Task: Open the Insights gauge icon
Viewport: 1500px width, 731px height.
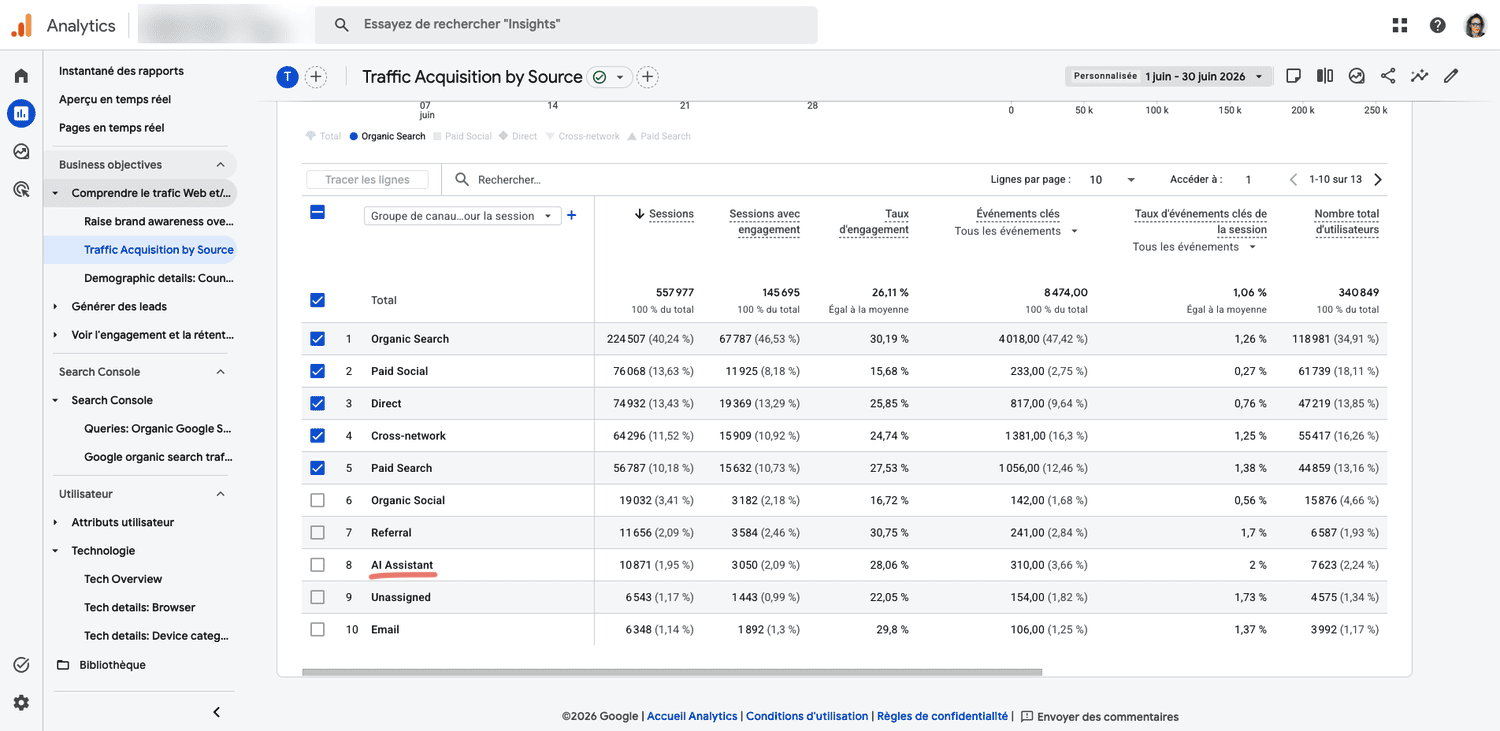Action: (x=1357, y=76)
